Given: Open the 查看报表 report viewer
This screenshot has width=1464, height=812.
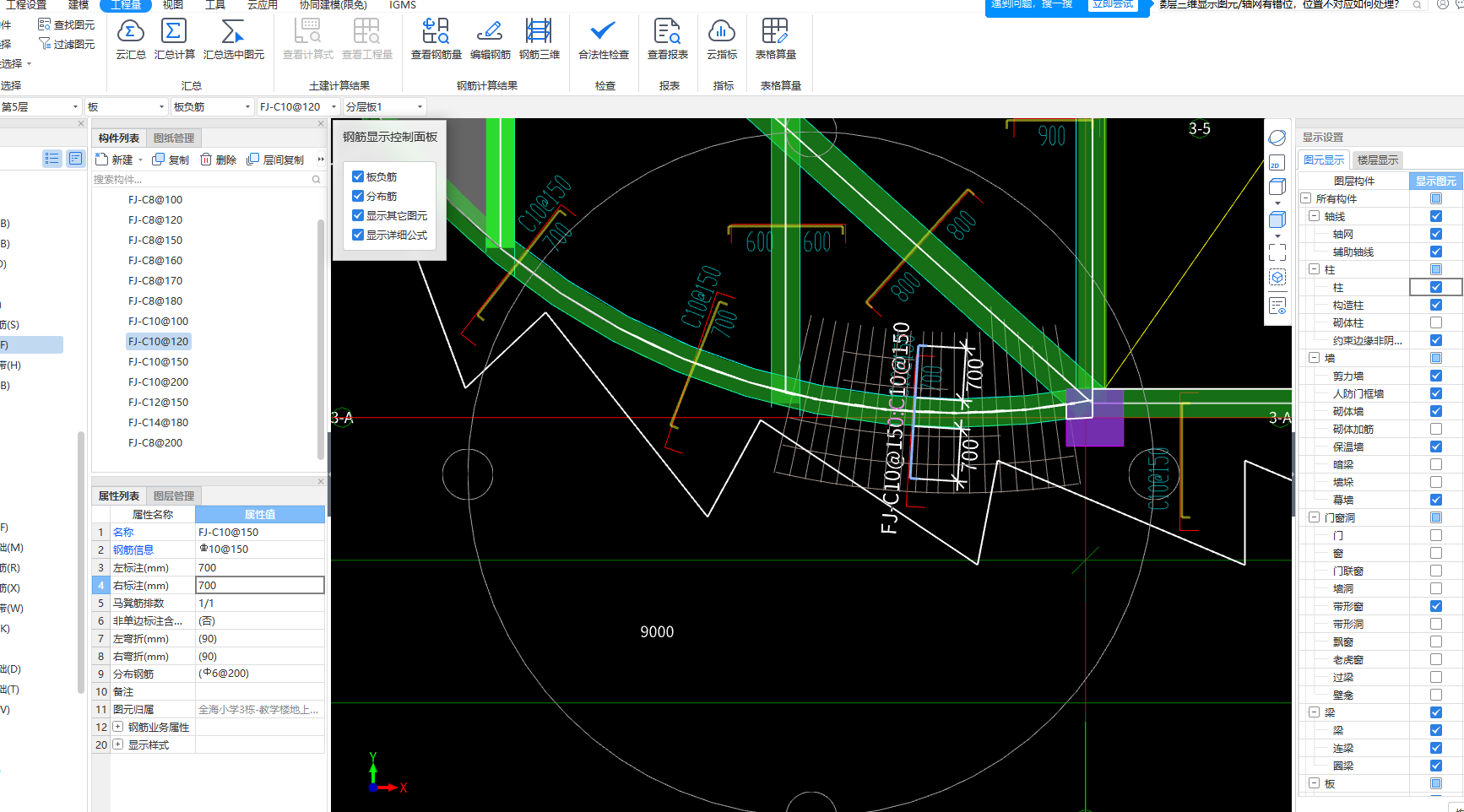Looking at the screenshot, I should point(667,39).
